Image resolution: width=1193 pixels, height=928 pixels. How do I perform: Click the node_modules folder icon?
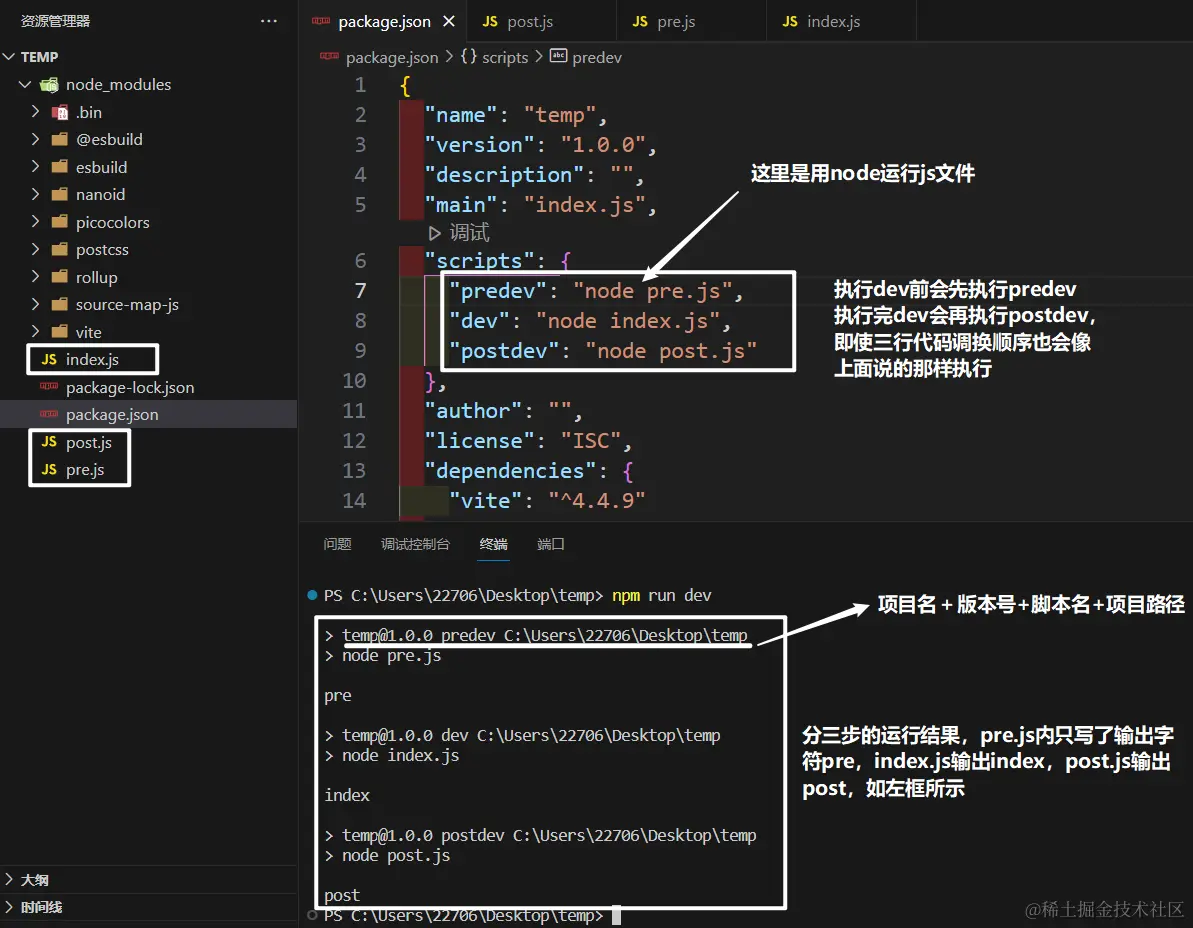point(49,84)
